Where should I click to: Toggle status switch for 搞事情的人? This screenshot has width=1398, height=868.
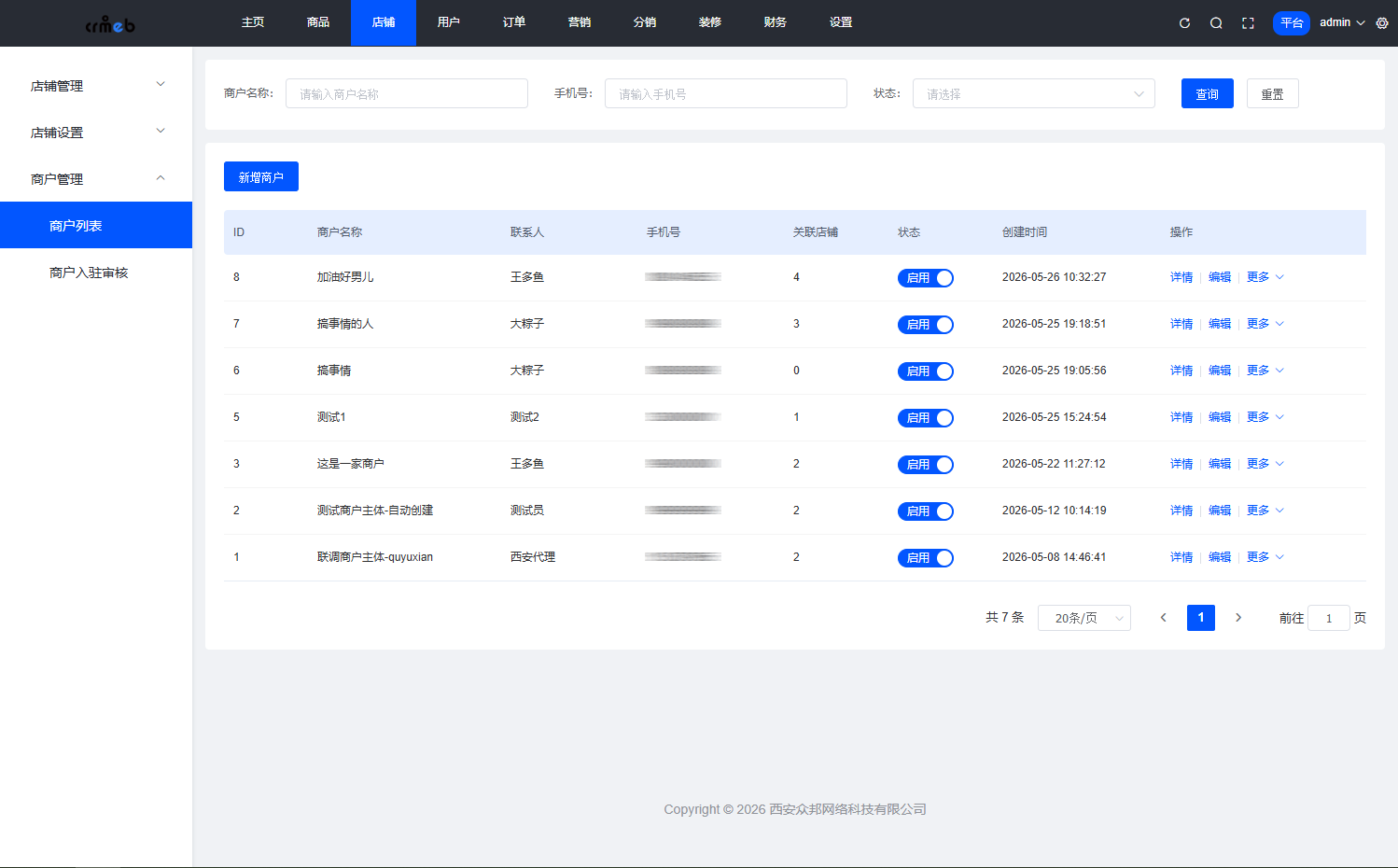click(926, 325)
